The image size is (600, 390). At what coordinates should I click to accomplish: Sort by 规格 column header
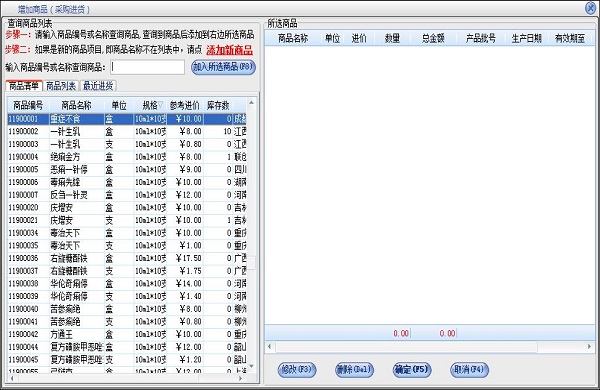pos(150,105)
